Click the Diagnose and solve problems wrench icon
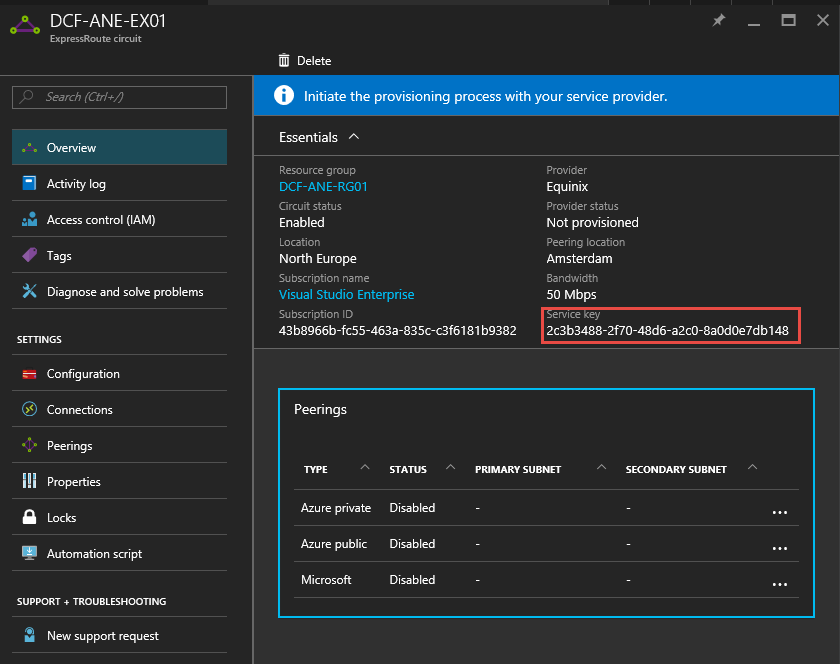Screen dimensions: 840x664 point(29,292)
